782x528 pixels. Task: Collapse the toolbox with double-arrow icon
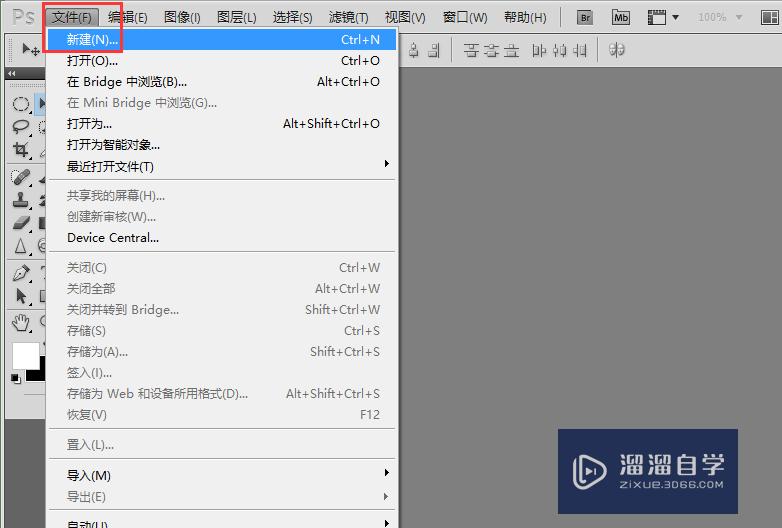(x=11, y=73)
